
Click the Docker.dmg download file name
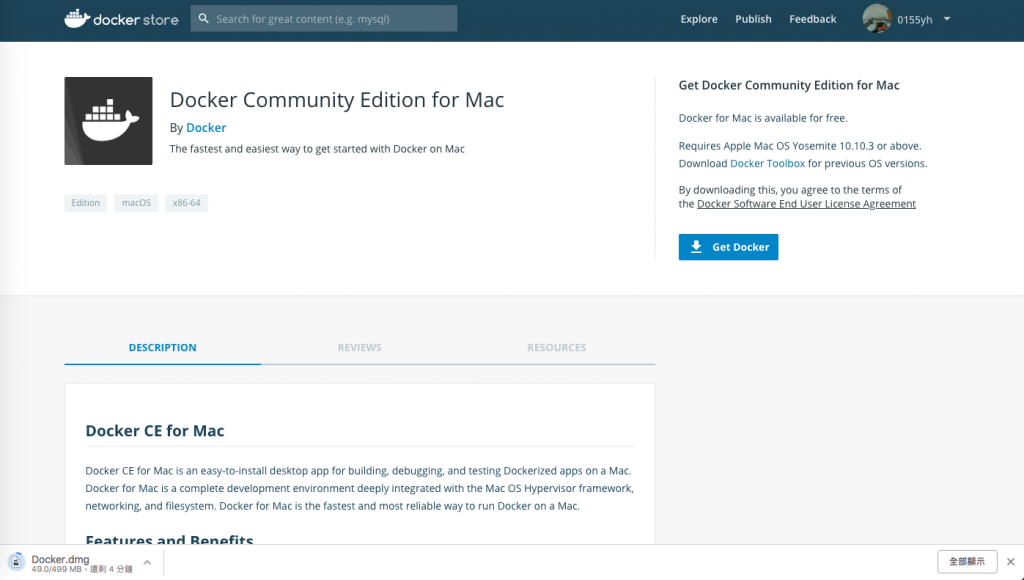[x=60, y=559]
